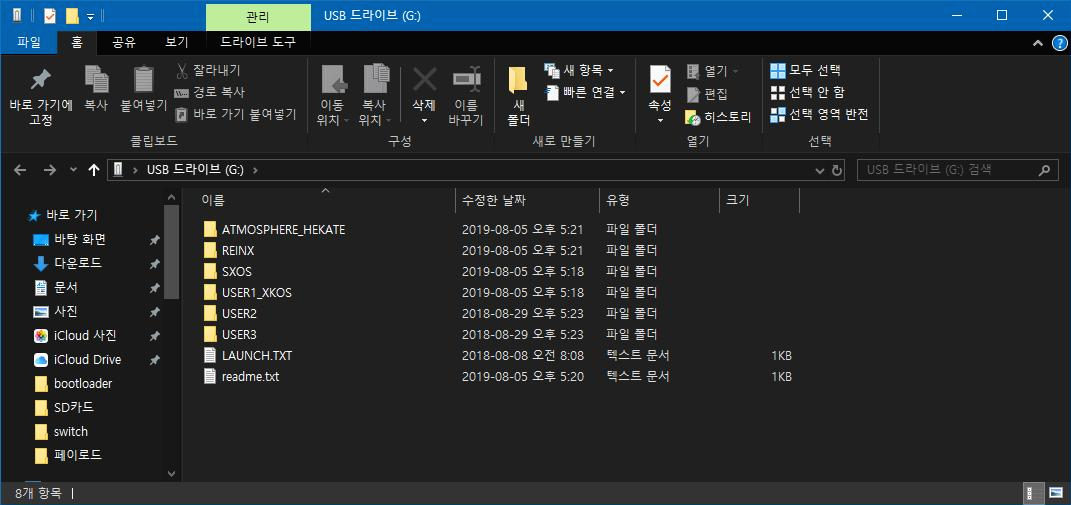Viewport: 1071px width, 505px height.
Task: Refresh the G: drive listing
Action: (837, 170)
